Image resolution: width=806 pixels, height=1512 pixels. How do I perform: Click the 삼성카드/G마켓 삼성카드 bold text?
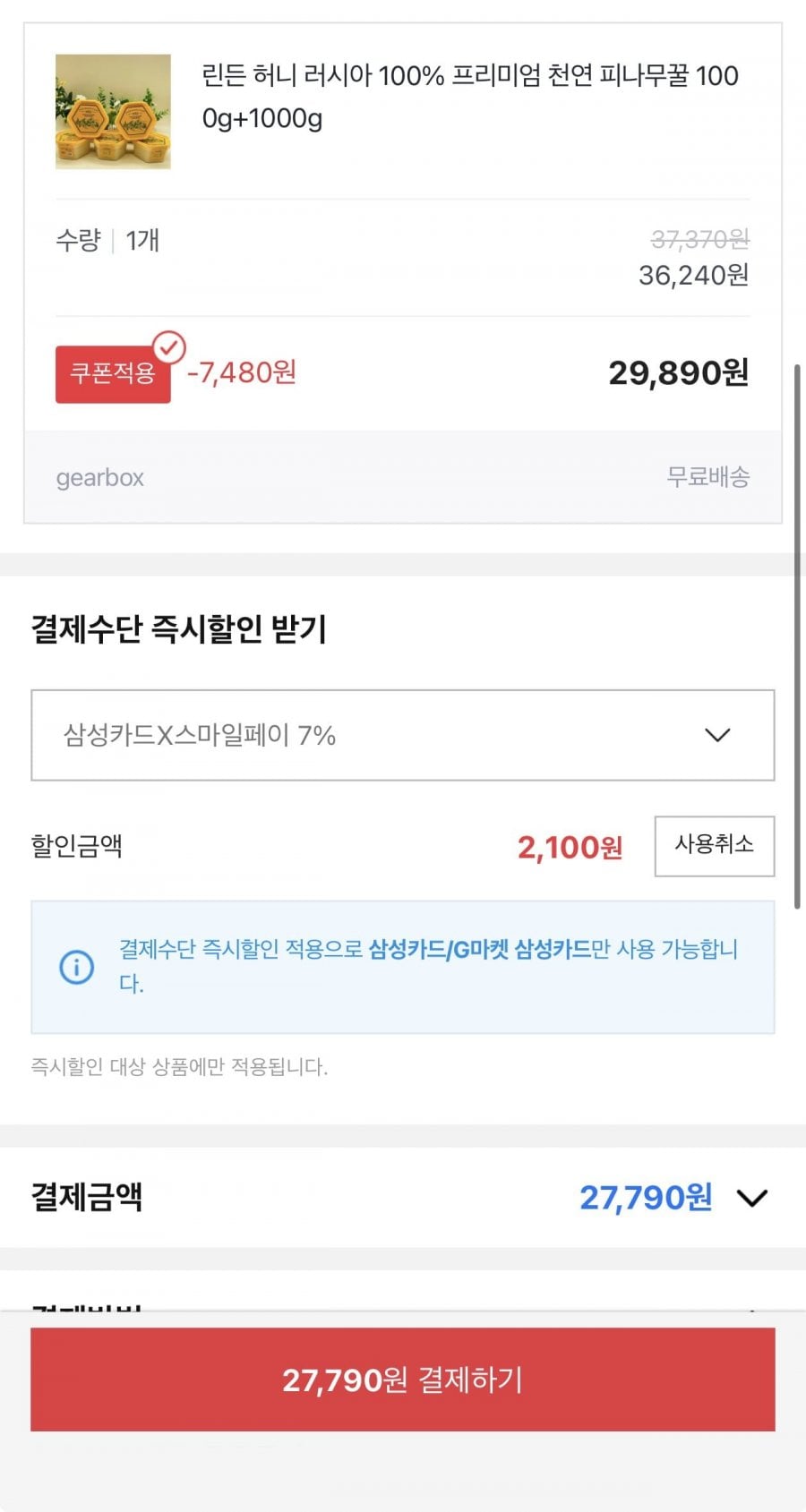click(480, 949)
